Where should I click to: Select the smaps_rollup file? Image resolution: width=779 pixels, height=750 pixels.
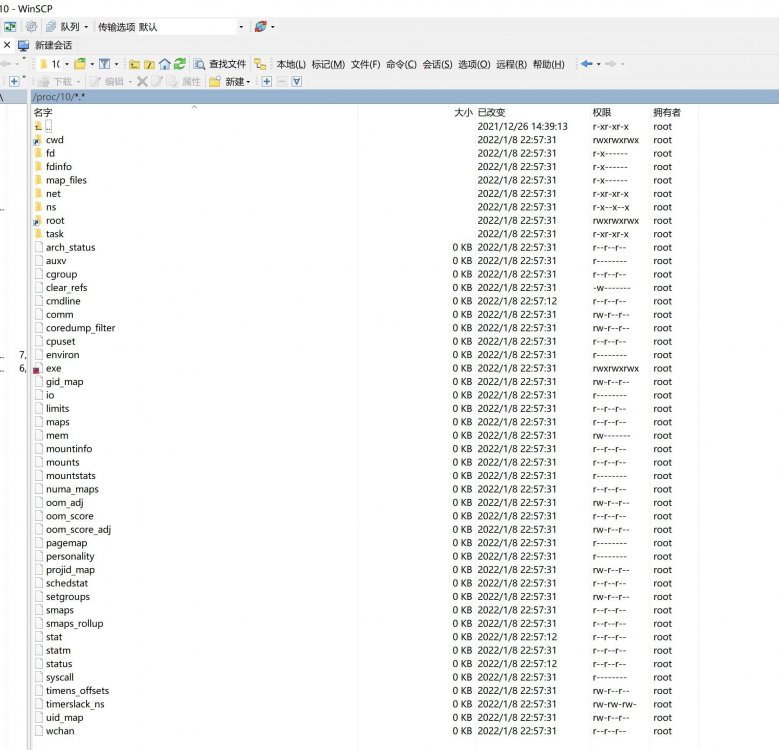(x=75, y=624)
